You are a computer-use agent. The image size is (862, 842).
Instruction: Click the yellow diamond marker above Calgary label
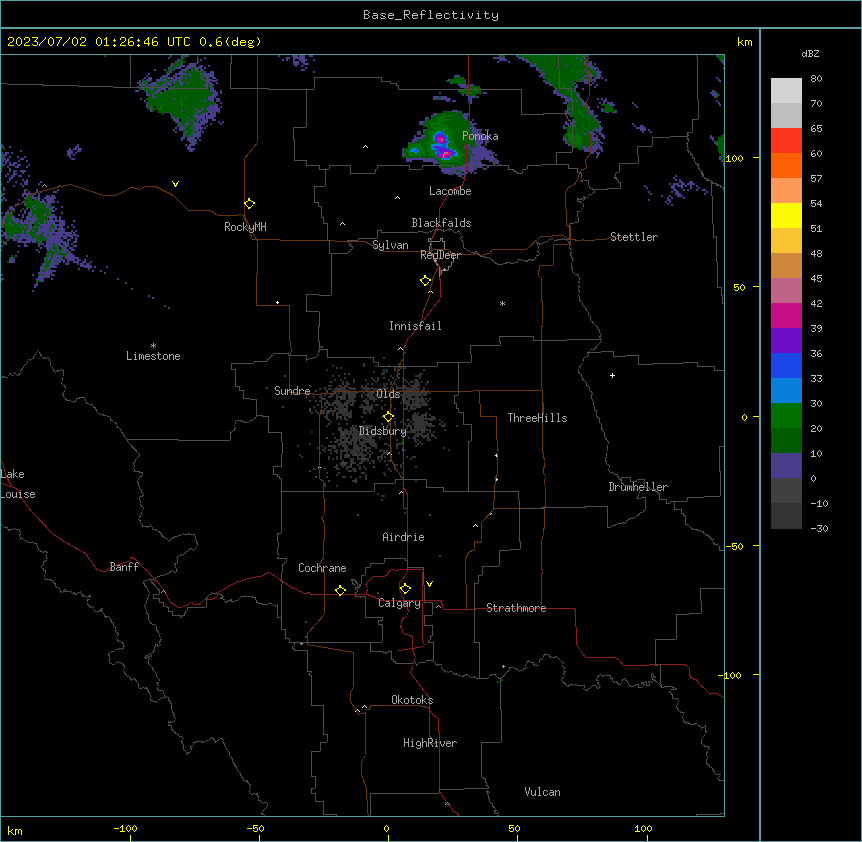pyautogui.click(x=405, y=589)
